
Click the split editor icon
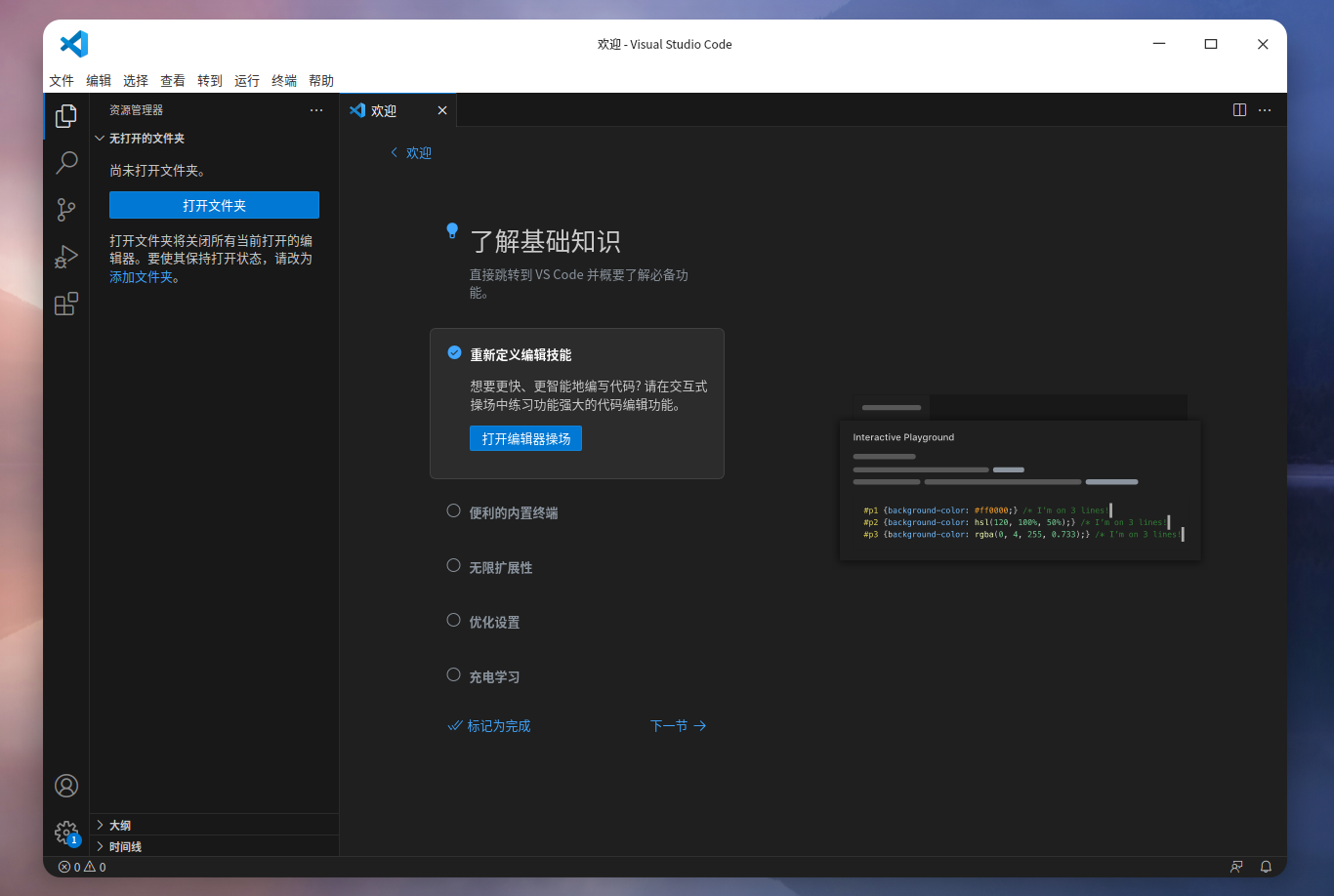(x=1239, y=110)
